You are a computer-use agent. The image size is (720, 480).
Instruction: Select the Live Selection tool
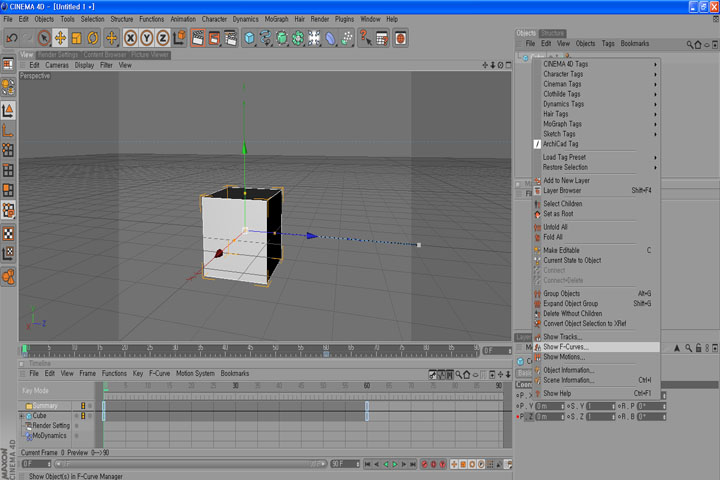(44, 38)
